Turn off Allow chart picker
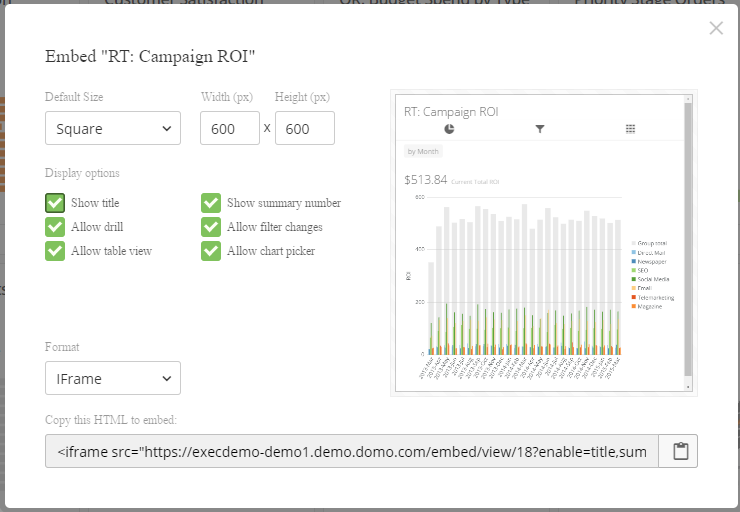Viewport: 740px width, 512px height. pyautogui.click(x=211, y=251)
